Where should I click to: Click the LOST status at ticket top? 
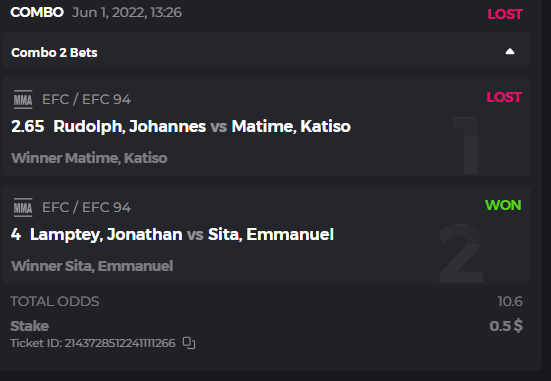click(x=505, y=14)
